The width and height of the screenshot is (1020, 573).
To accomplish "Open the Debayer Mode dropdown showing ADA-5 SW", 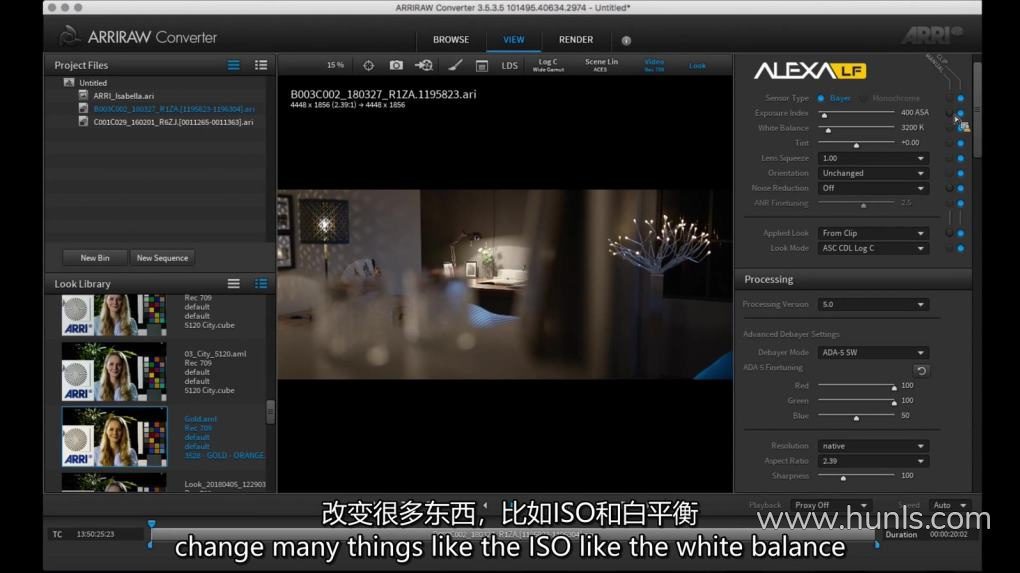I will (872, 353).
